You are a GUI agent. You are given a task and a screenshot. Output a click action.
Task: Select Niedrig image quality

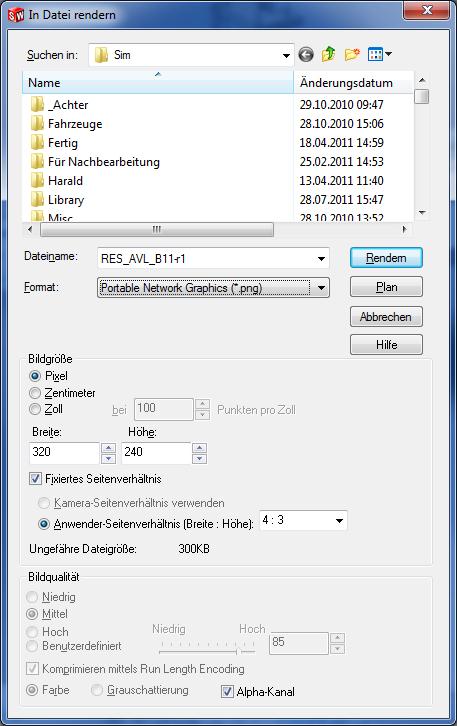tap(32, 597)
